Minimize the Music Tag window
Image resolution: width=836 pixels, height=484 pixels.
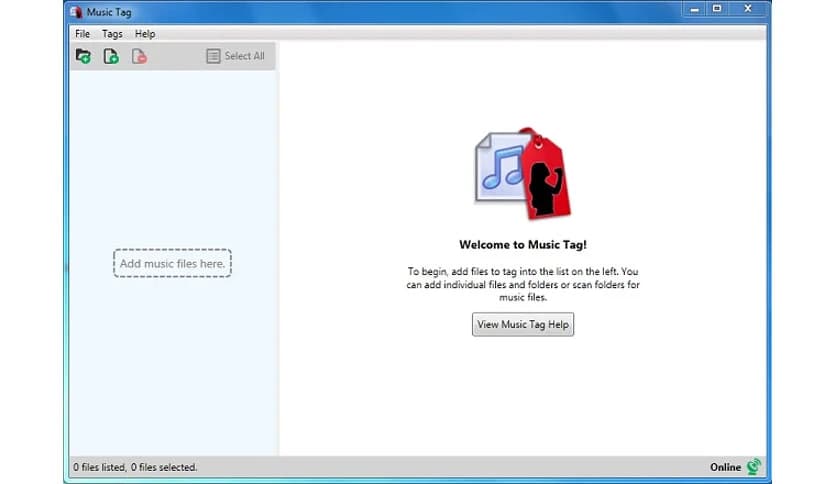pos(694,9)
